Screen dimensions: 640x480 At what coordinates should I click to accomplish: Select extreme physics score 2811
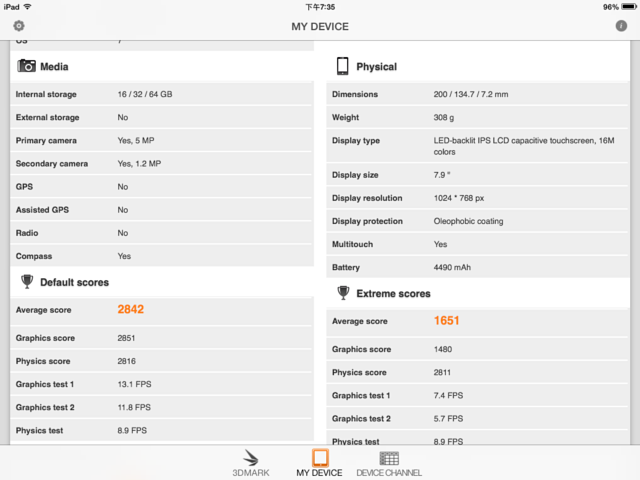442,372
